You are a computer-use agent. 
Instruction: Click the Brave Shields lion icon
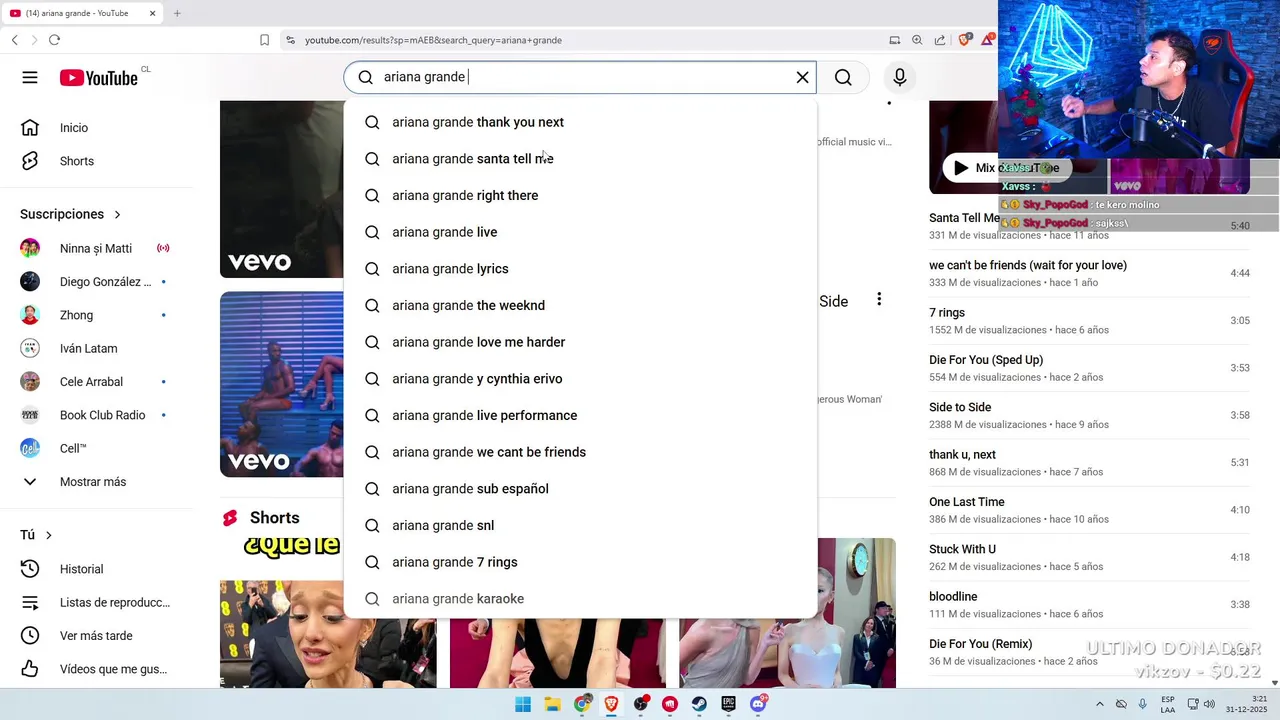(x=964, y=40)
